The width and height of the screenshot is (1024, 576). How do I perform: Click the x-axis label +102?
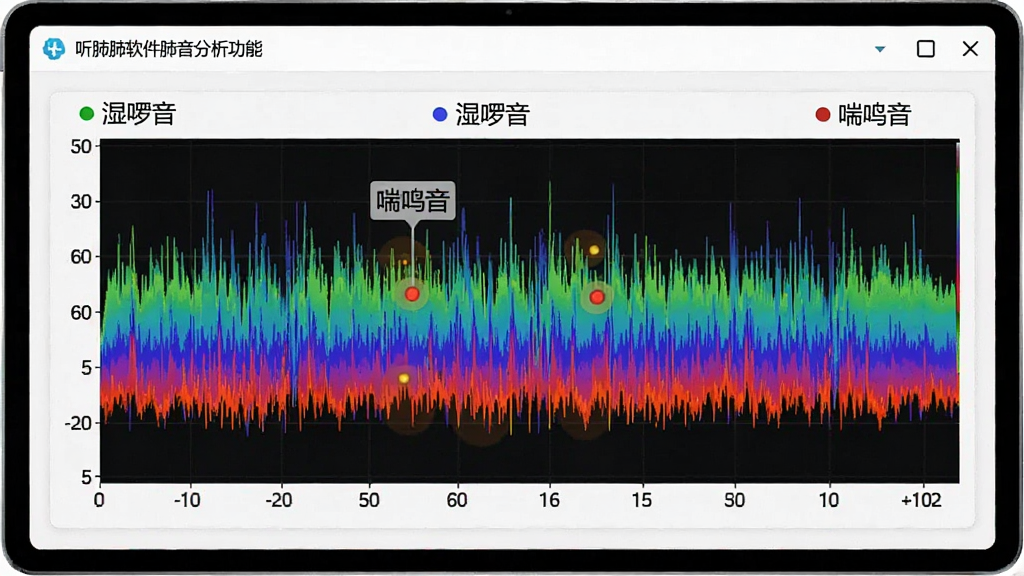[921, 500]
